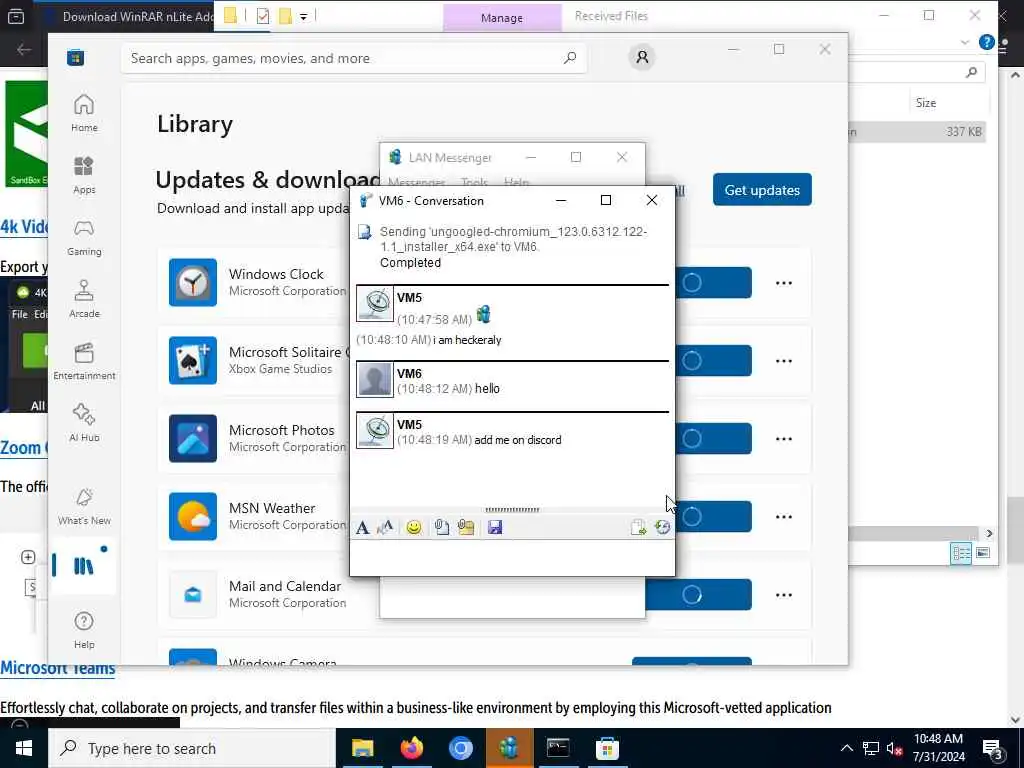Open Apps section in Store sidebar
Image resolution: width=1024 pixels, height=768 pixels.
[84, 175]
